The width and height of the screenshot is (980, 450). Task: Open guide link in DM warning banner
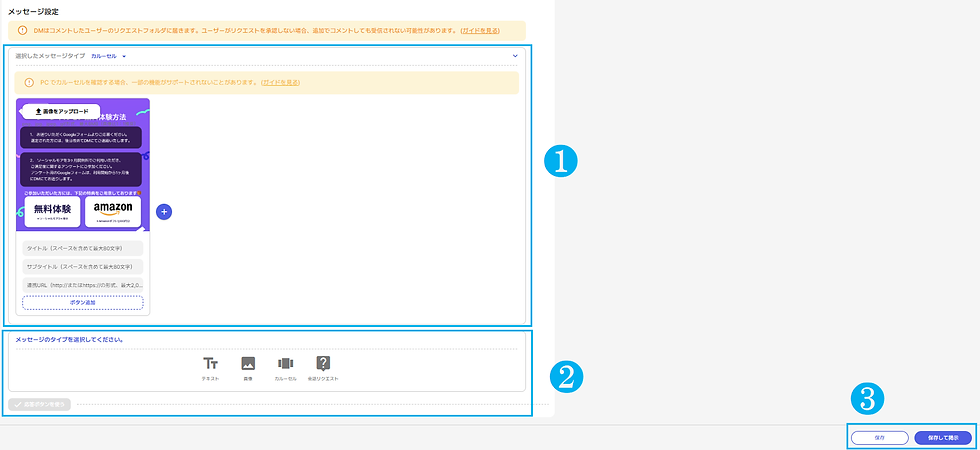pyautogui.click(x=480, y=31)
